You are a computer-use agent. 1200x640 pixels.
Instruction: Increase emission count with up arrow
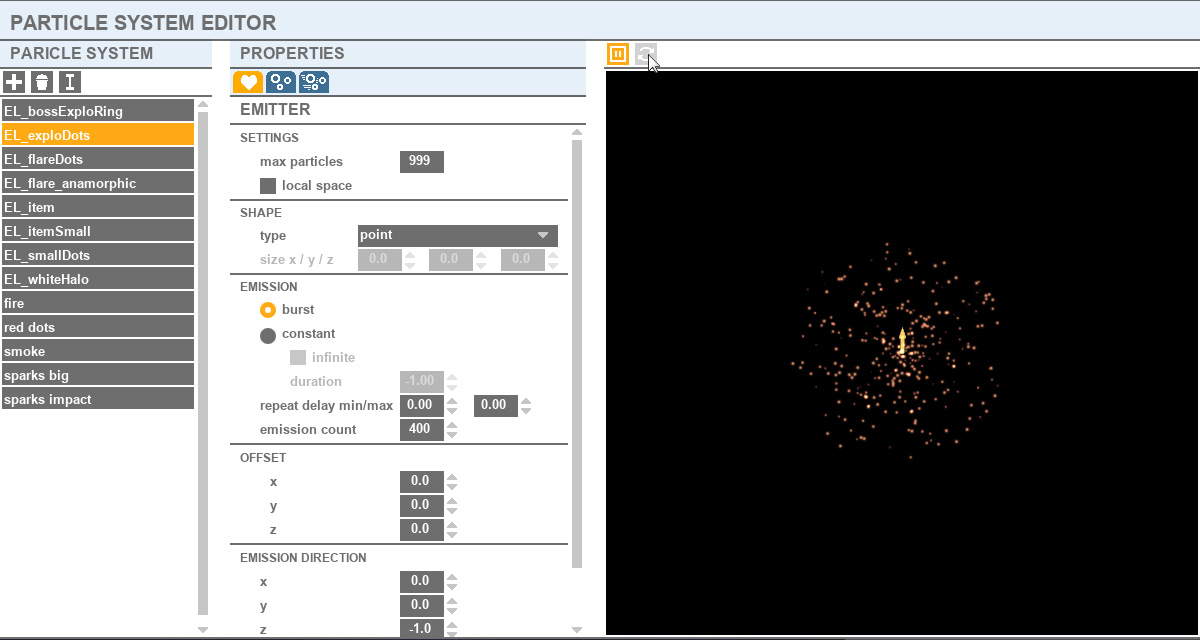(452, 424)
